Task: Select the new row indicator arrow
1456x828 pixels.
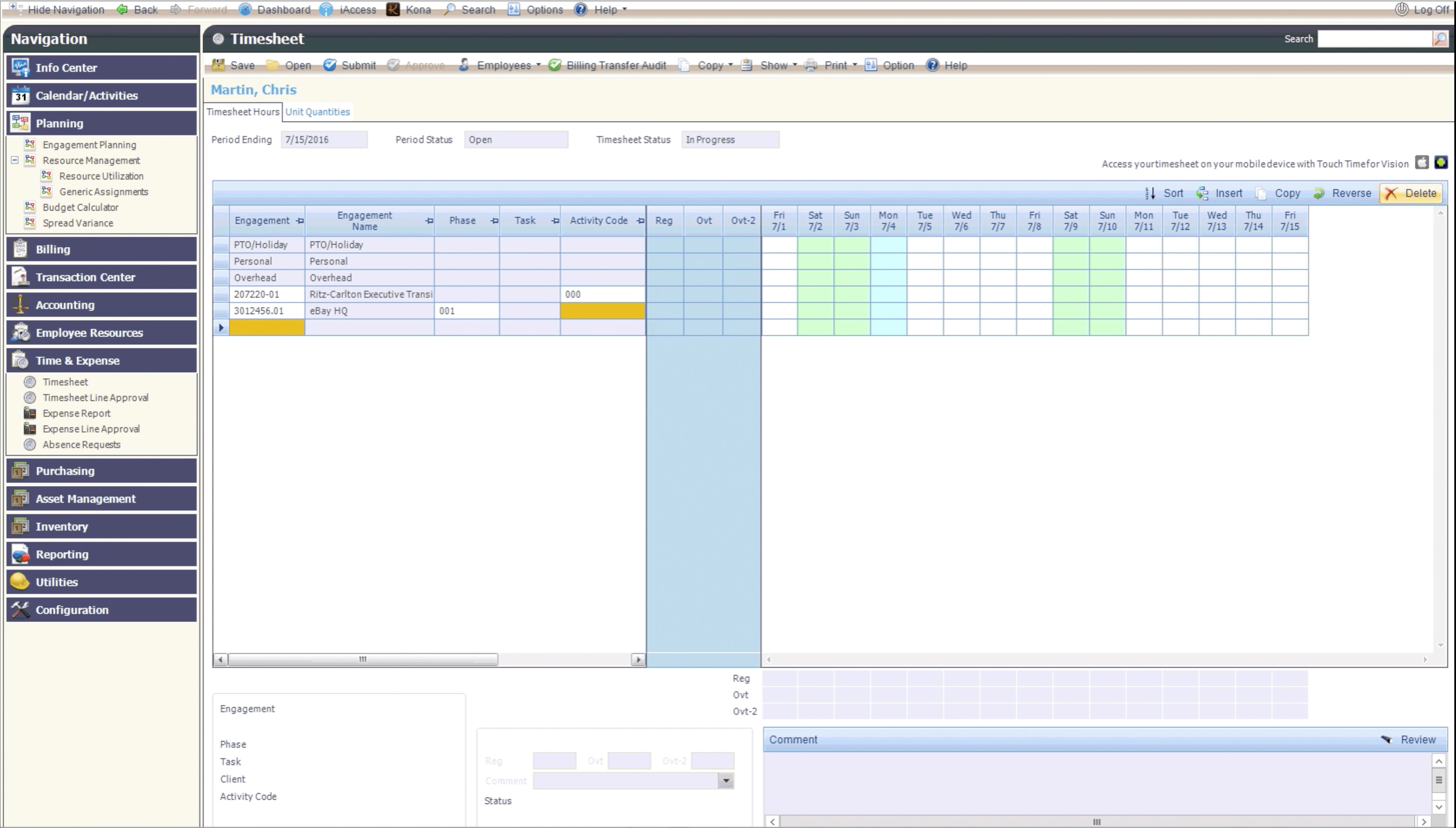Action: [221, 328]
